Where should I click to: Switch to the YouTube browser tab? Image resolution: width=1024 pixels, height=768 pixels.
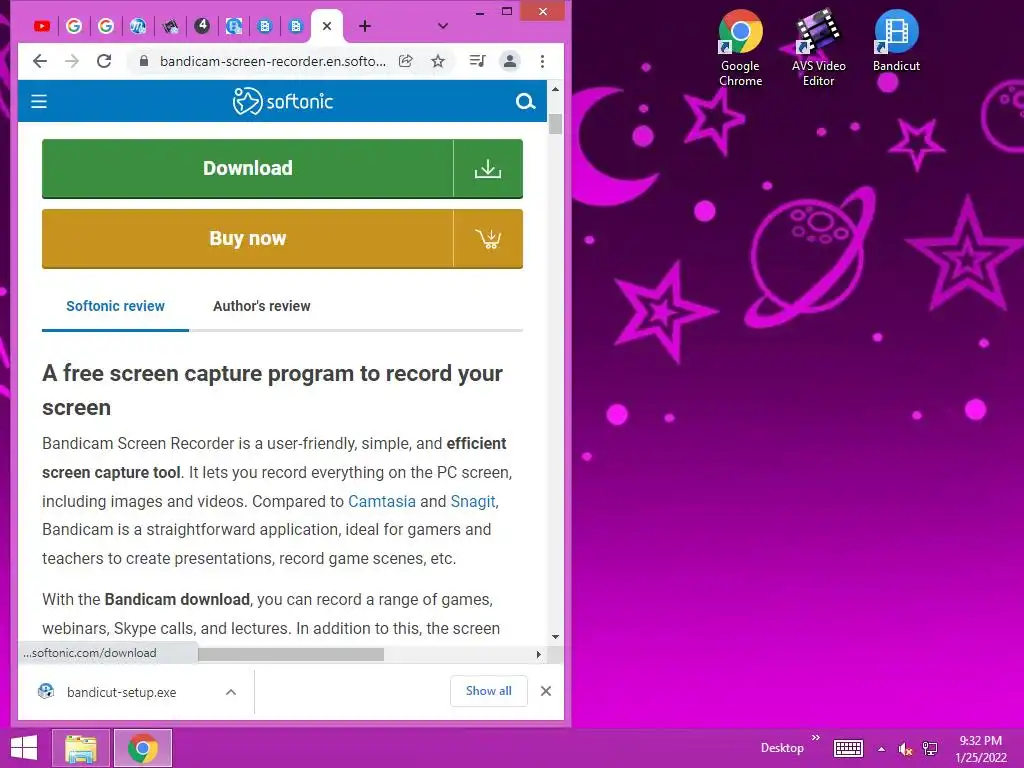[42, 26]
